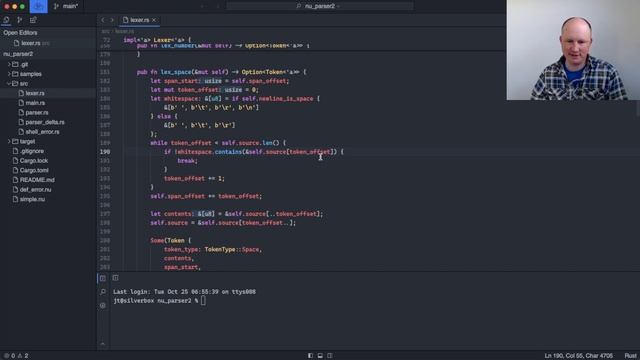Select lexer.rs in the src folder

[48, 93]
